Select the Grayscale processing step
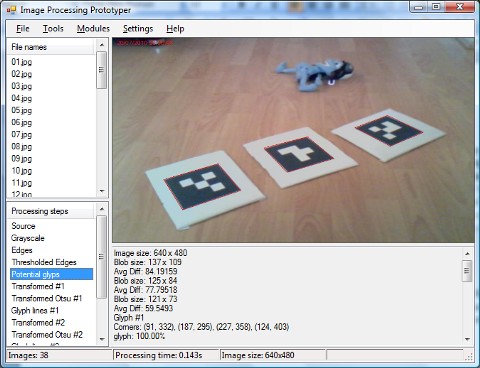 click(x=28, y=238)
